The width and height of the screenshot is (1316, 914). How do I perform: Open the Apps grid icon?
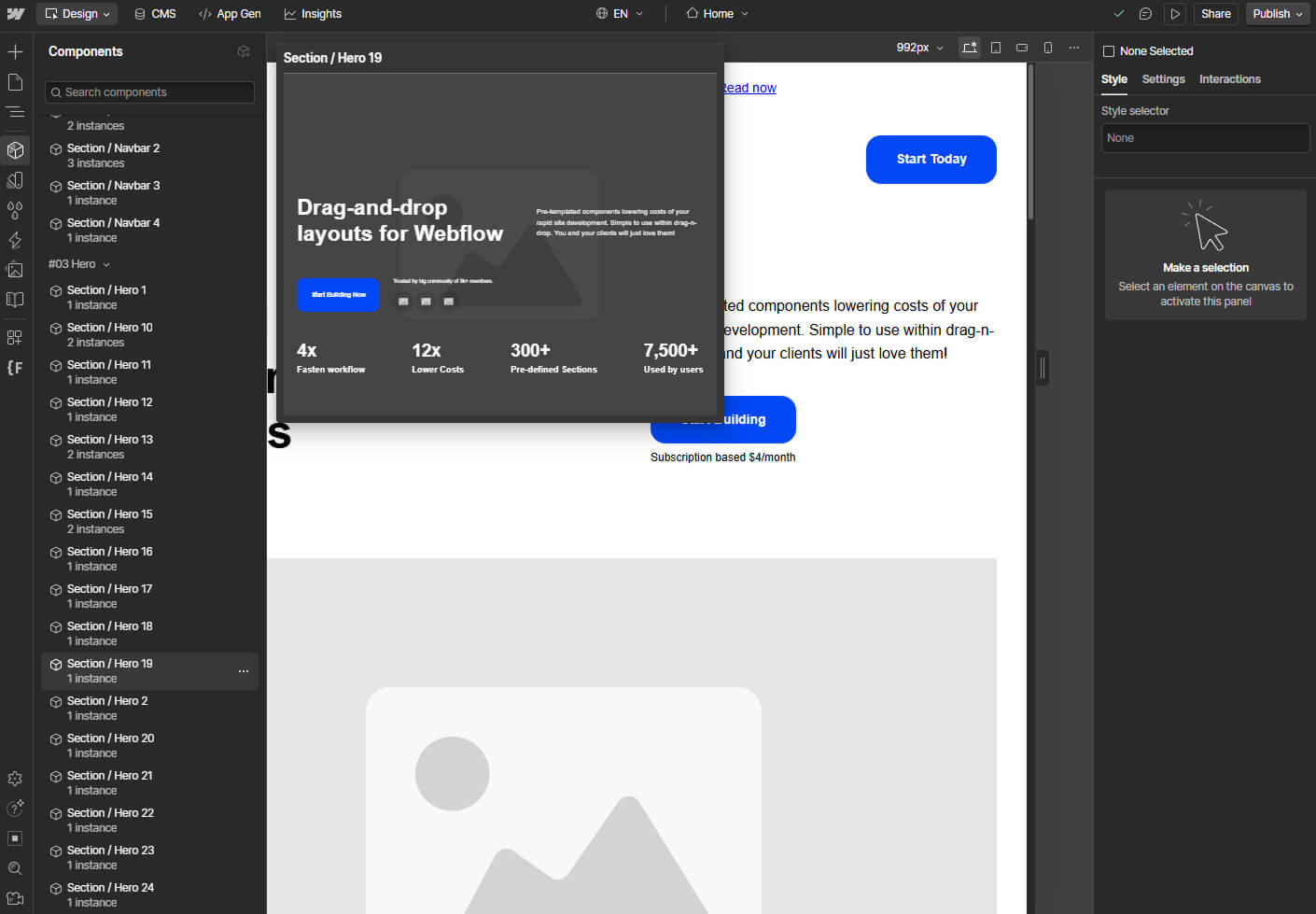click(x=15, y=337)
